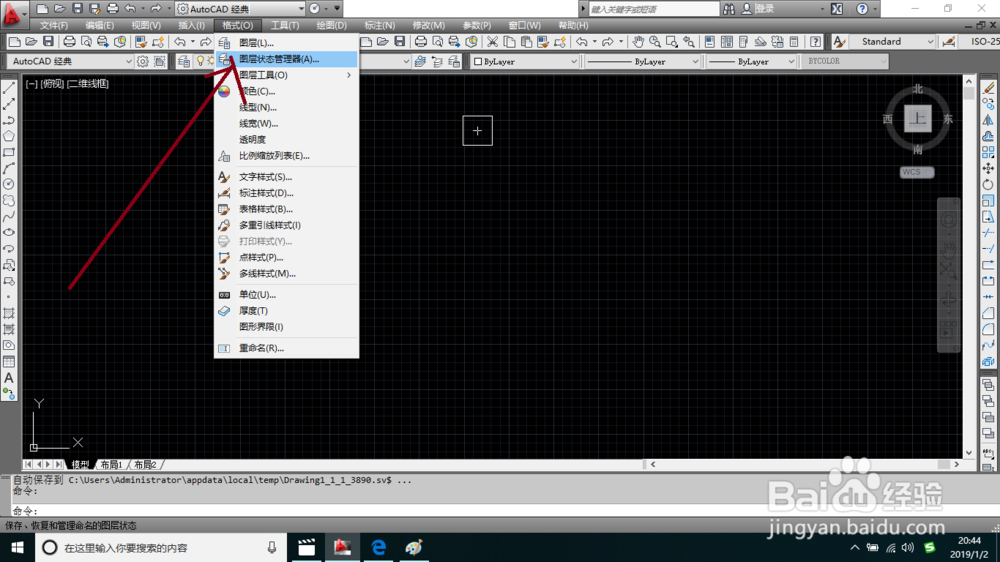Open the color ByLayer dropdown

[525, 61]
